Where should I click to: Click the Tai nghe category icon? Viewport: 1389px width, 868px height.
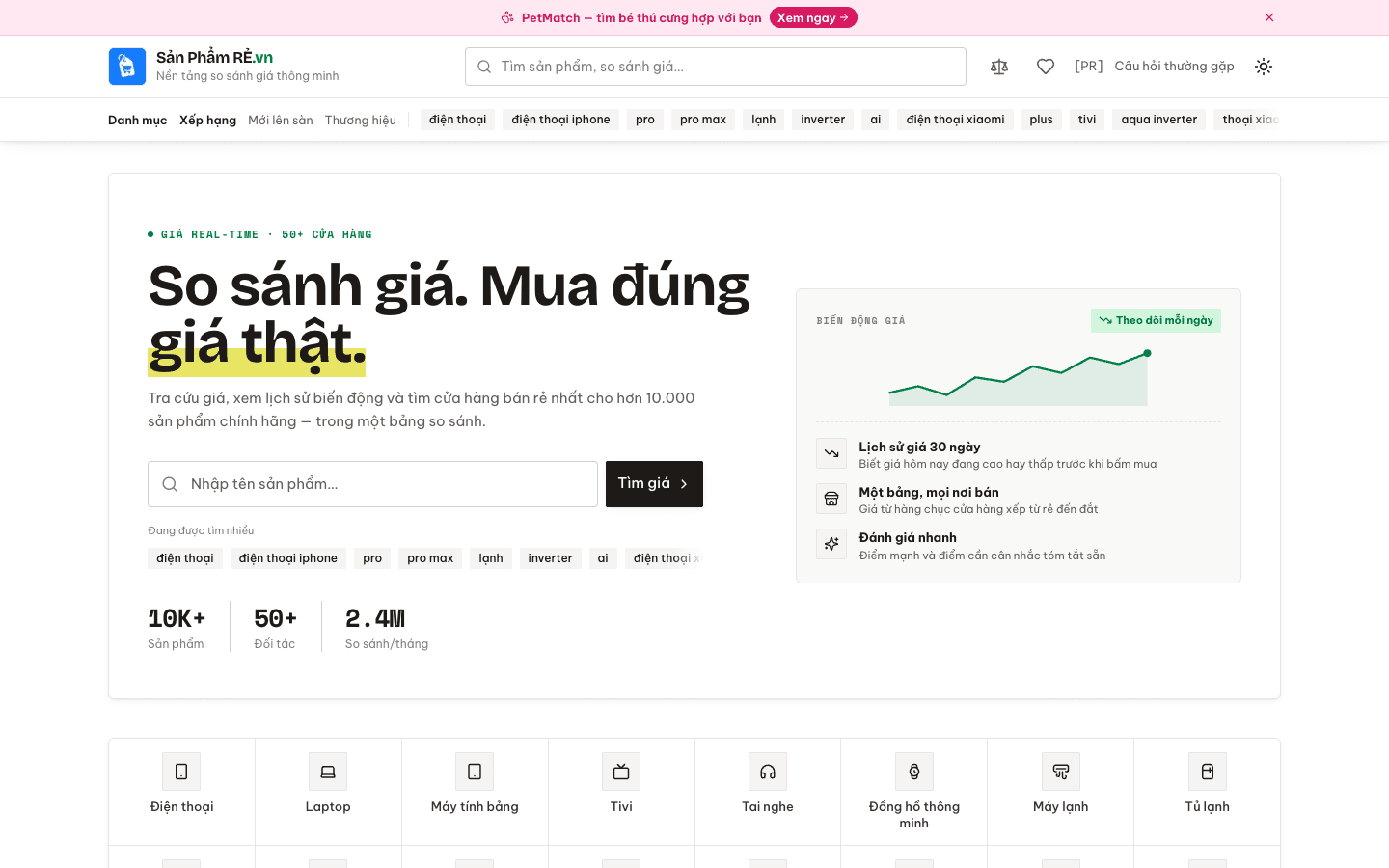768,772
